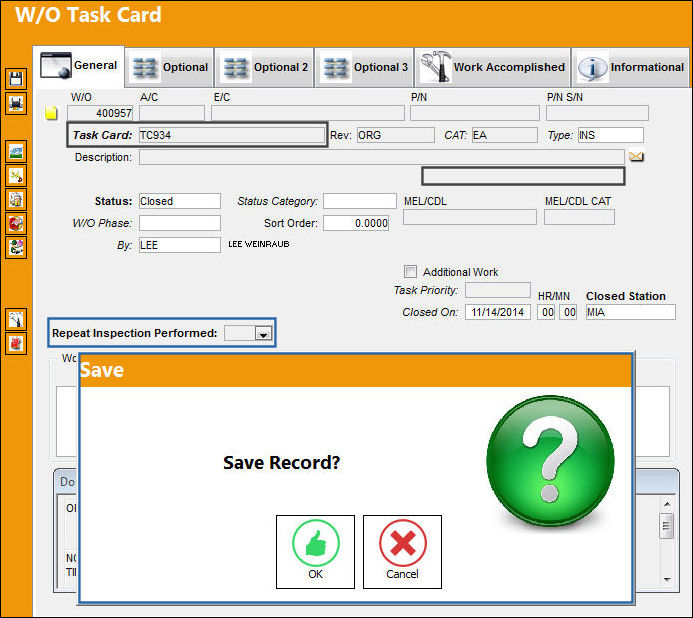Screen dimensions: 693x618
Task: Tick the Additional Work checkbox
Action: 411,271
